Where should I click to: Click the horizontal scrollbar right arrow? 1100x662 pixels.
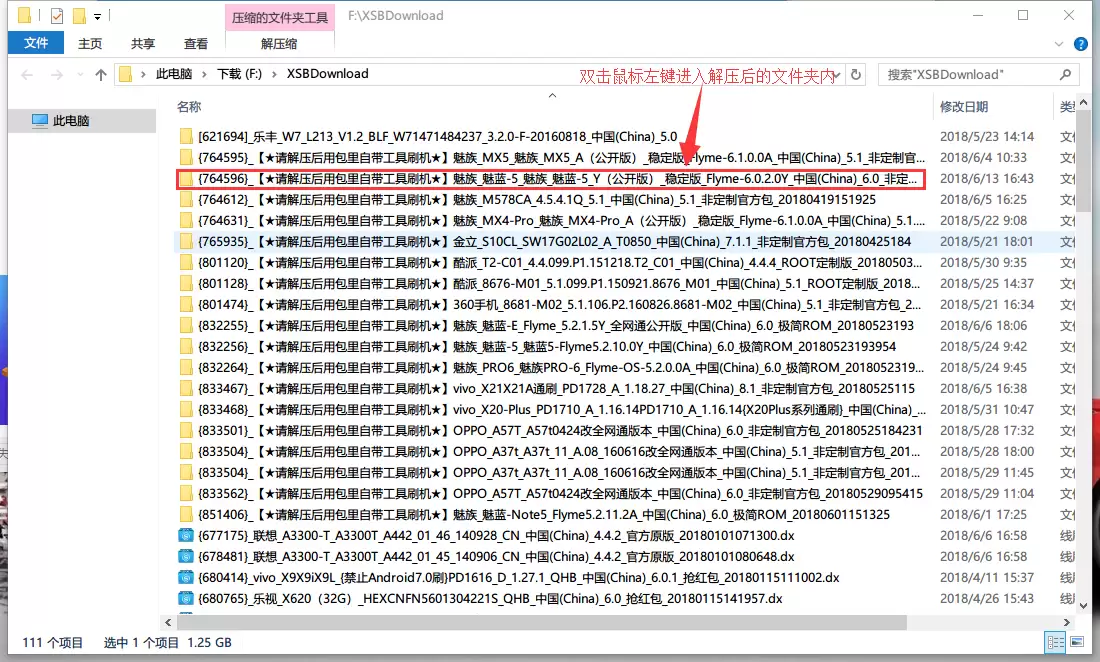[1066, 622]
